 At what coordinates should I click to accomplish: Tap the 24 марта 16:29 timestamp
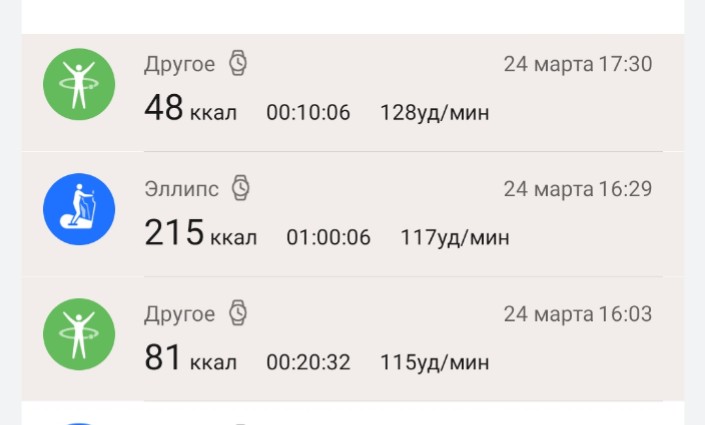pyautogui.click(x=577, y=189)
